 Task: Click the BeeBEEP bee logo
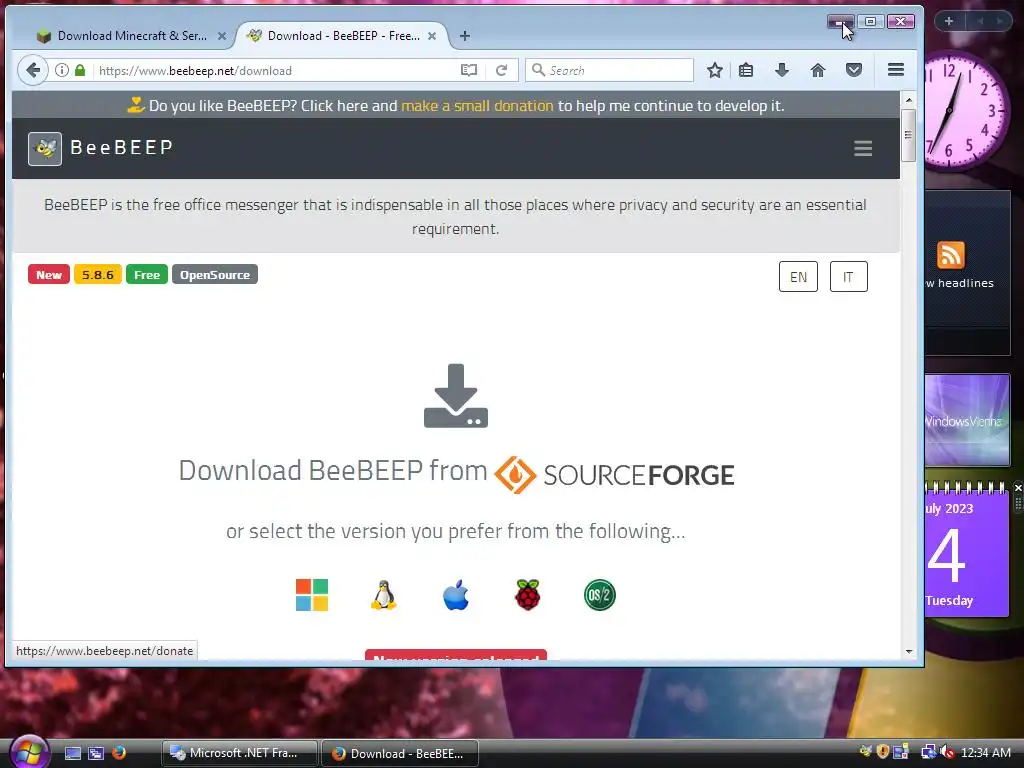click(x=45, y=149)
